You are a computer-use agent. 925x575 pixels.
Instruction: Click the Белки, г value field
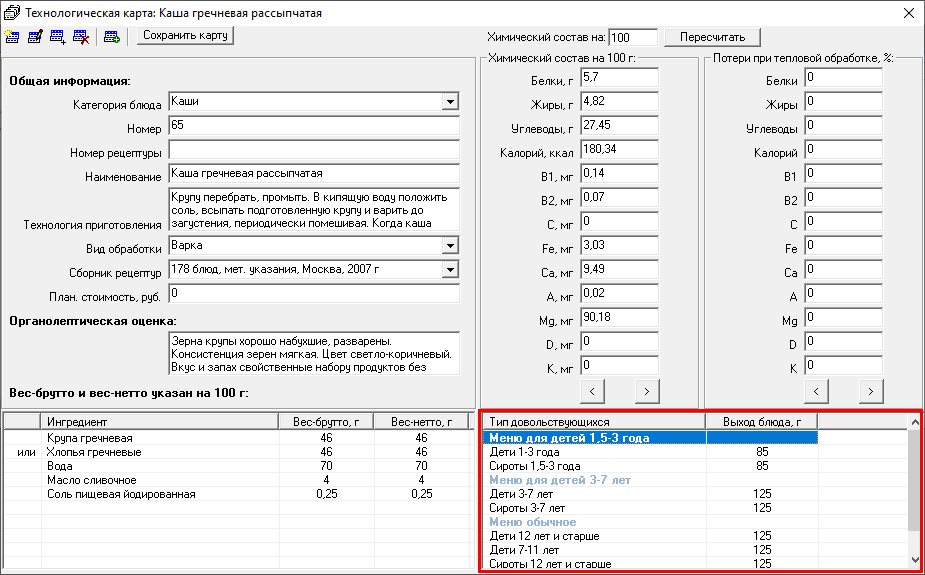[618, 78]
